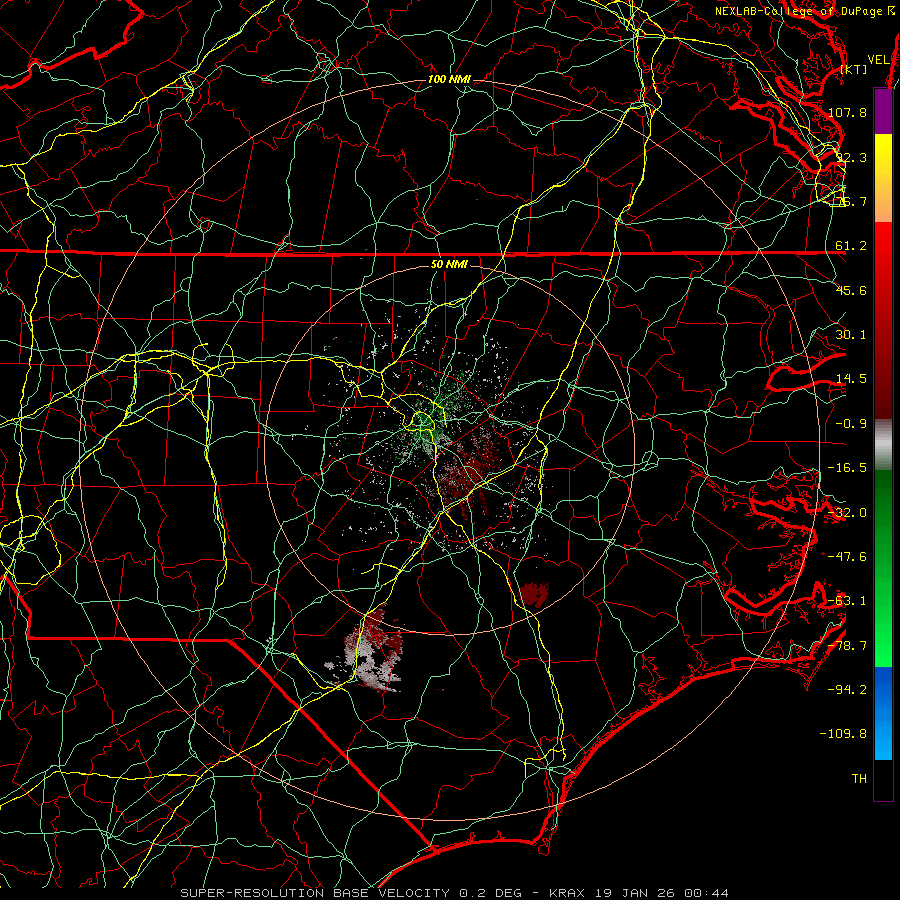Pick the black TH segment of the color bar
Screen dimensions: 900x900
point(883,779)
